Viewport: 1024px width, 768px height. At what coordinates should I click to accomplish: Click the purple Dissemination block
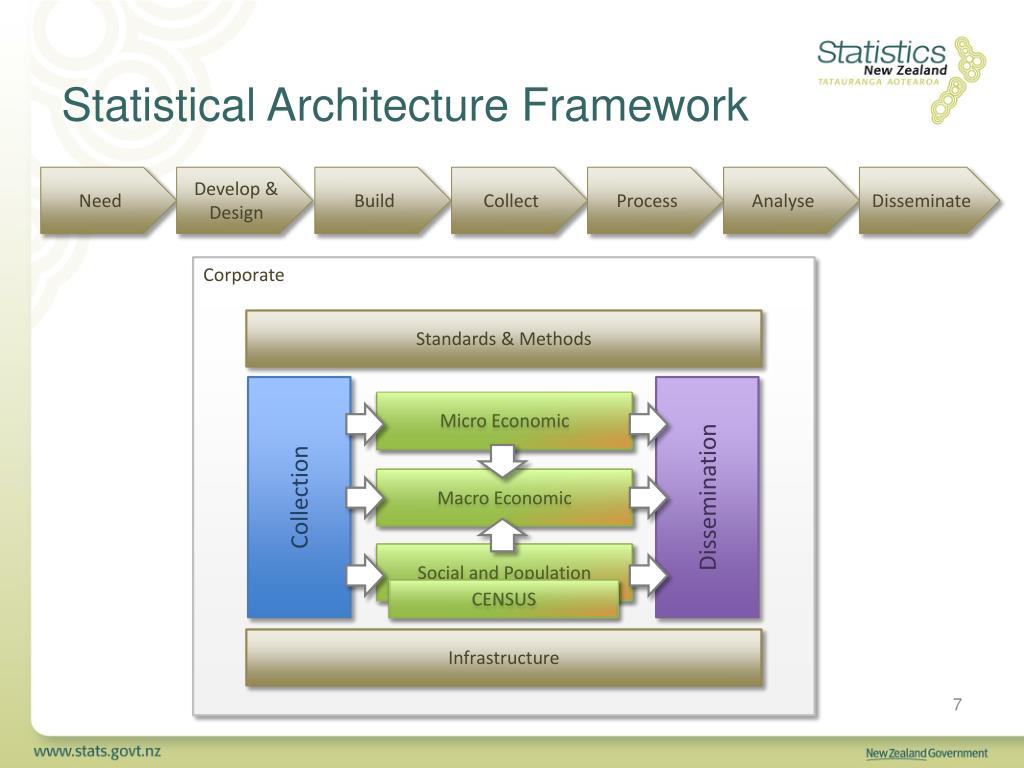click(x=707, y=497)
